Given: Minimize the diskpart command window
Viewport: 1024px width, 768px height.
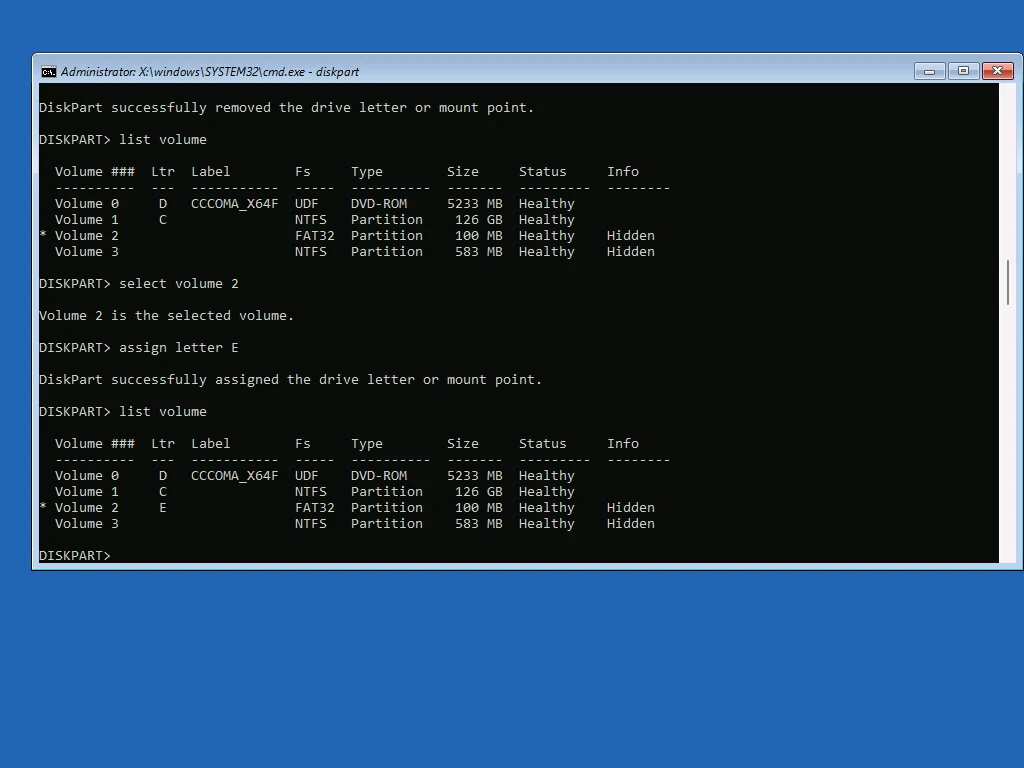Looking at the screenshot, I should [x=929, y=71].
